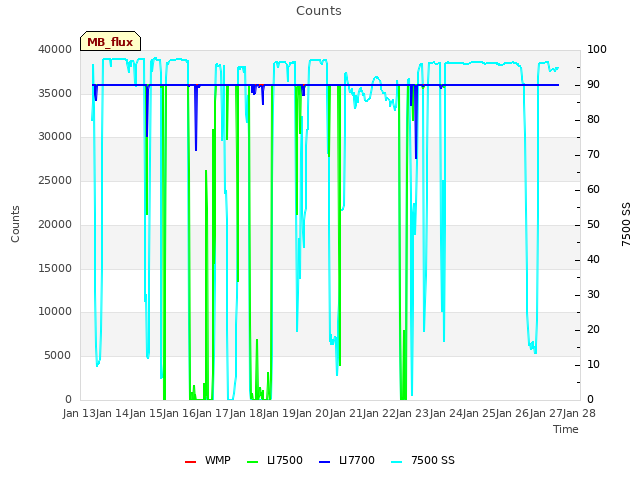Select the WMP legend entry

point(208,460)
